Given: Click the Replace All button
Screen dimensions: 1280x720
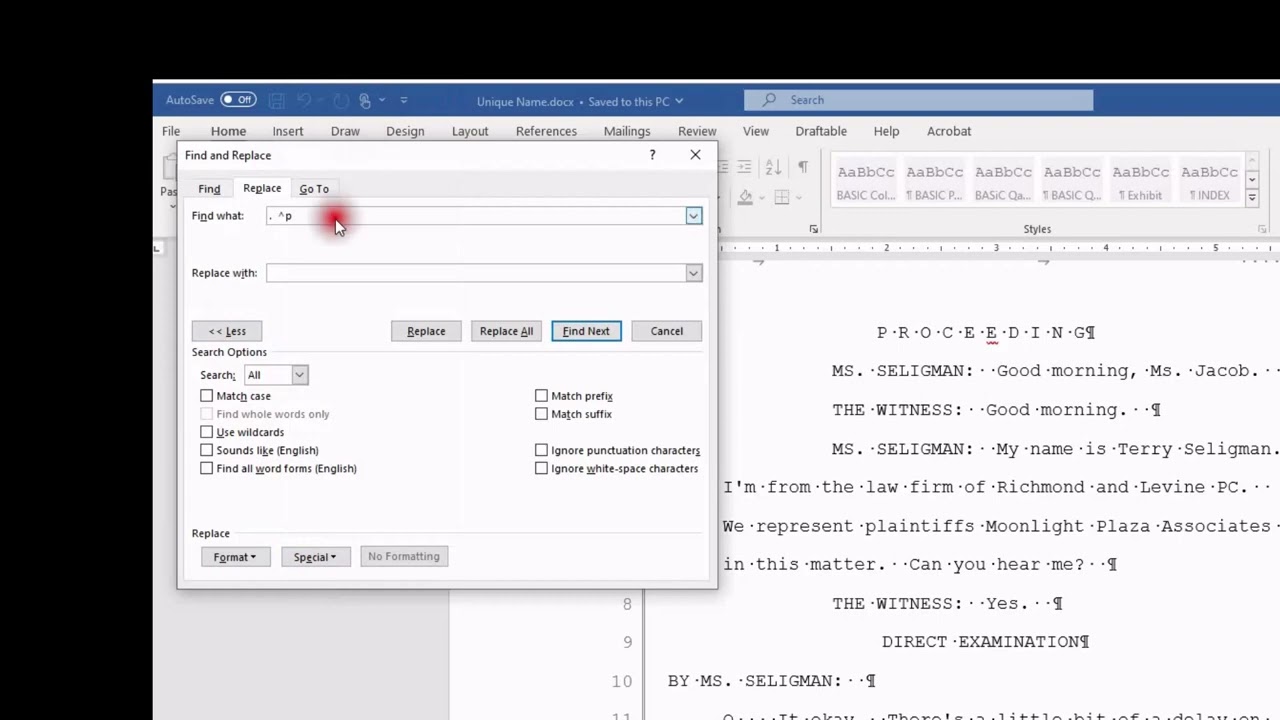Looking at the screenshot, I should coord(506,331).
